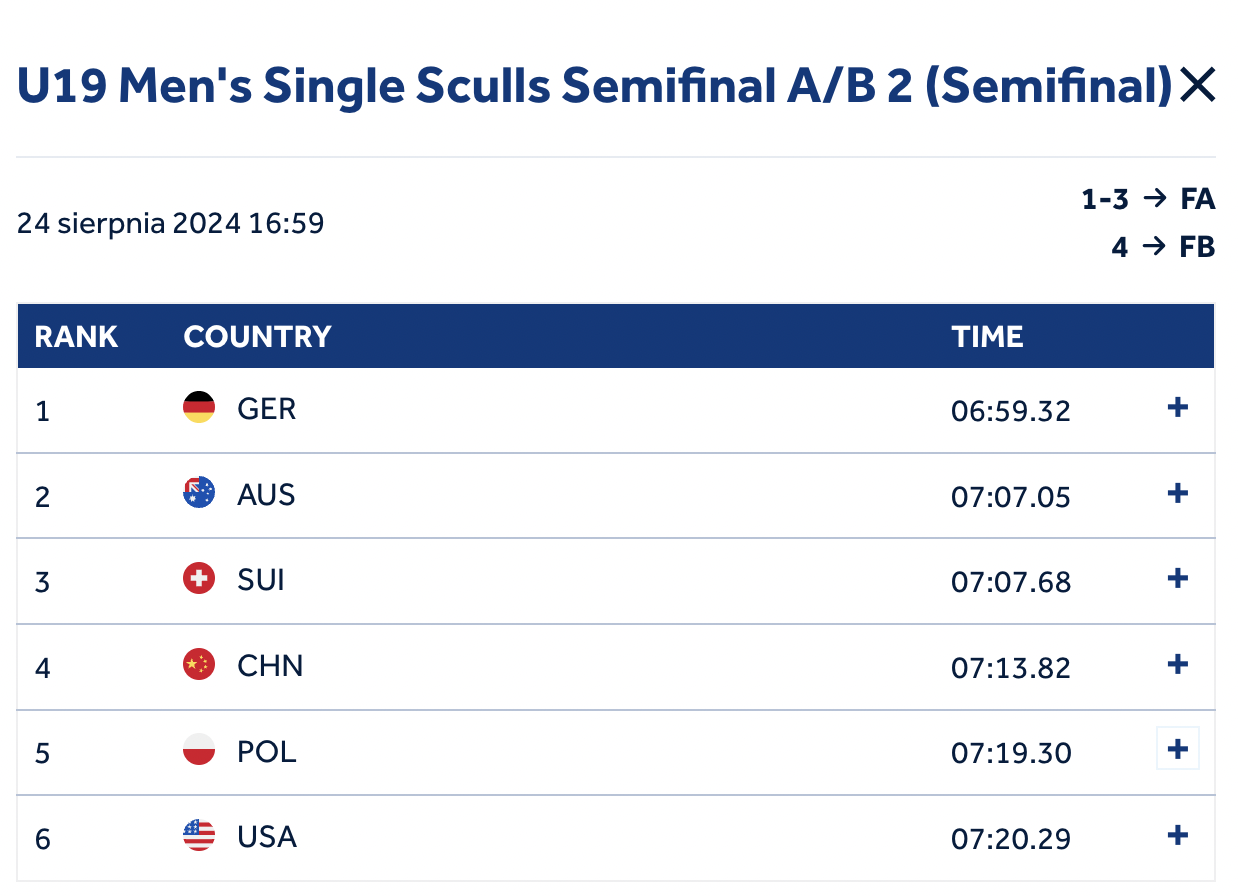Image resolution: width=1238 pixels, height=896 pixels.
Task: Click the COUNTRY column header
Action: tap(257, 337)
